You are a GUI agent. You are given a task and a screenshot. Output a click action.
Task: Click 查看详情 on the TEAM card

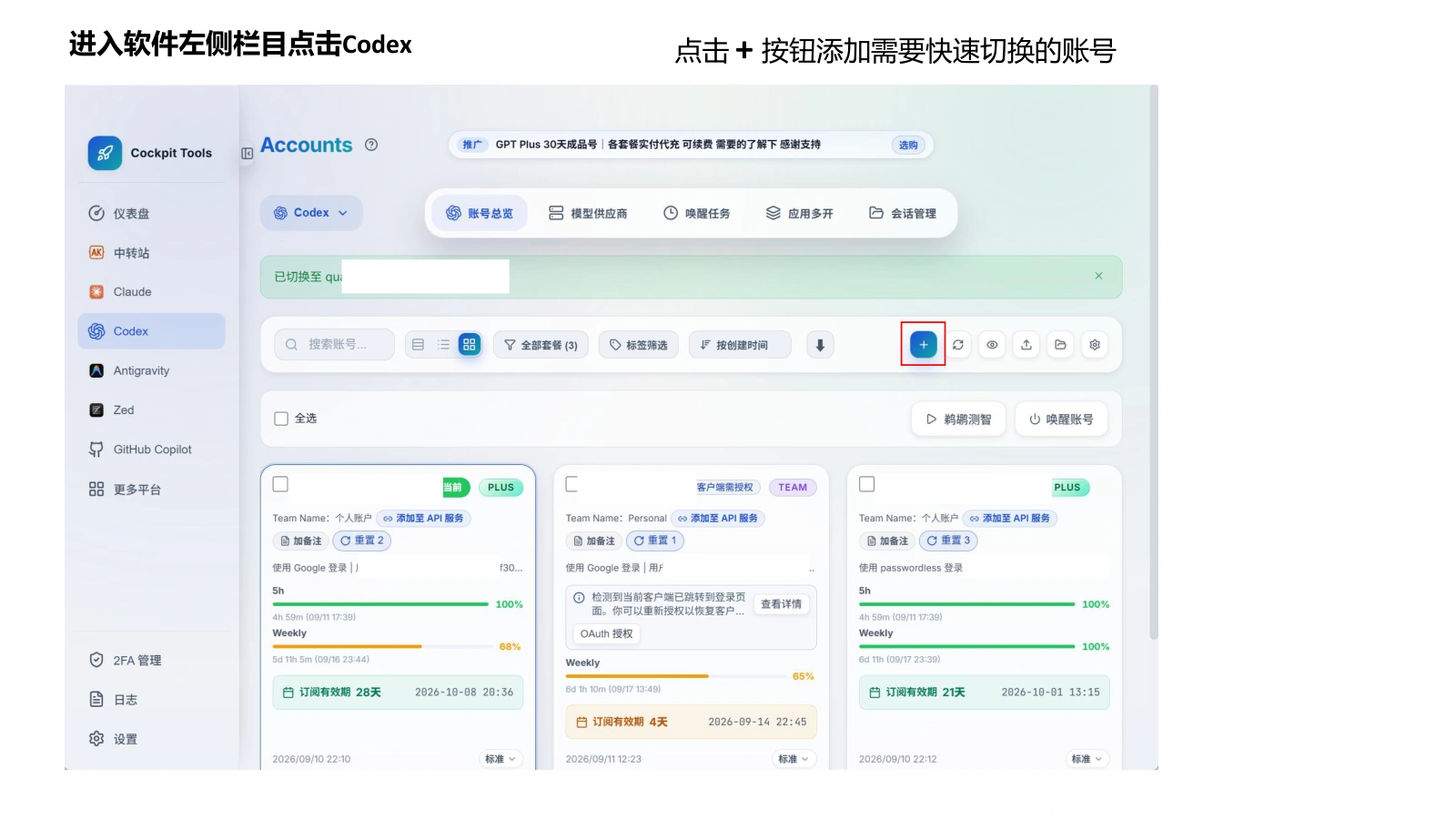782,604
